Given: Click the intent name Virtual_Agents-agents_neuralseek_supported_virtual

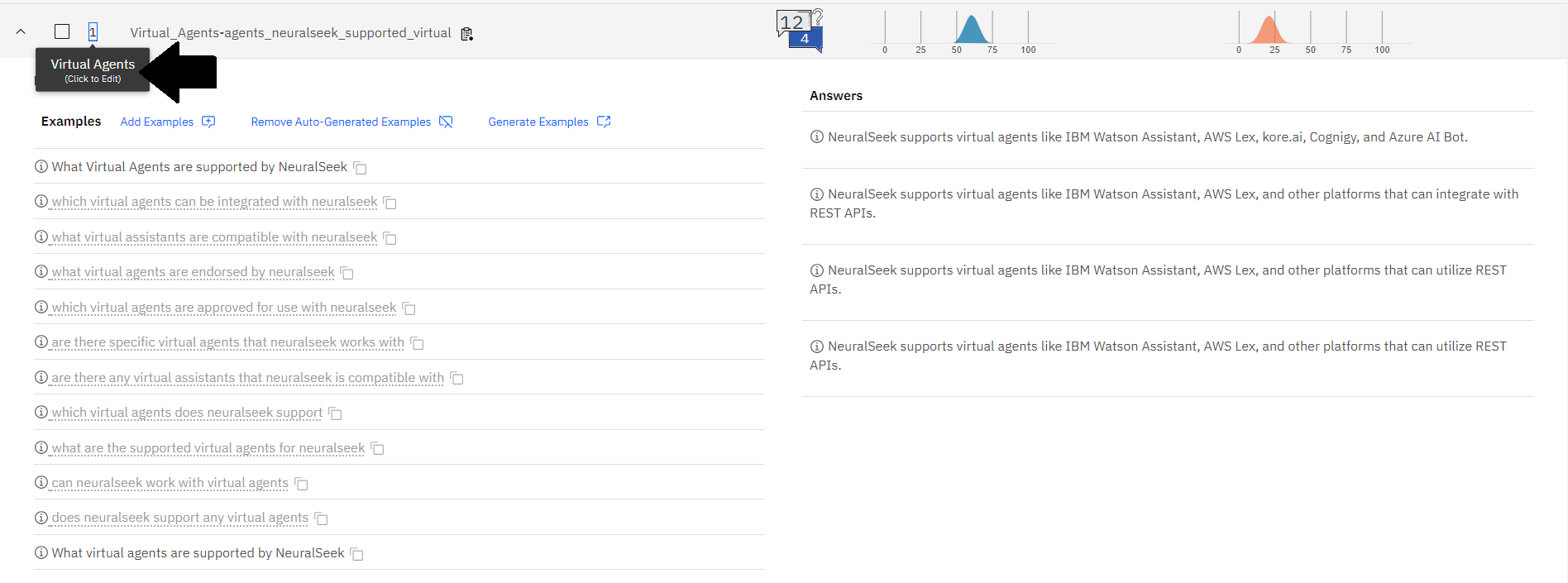Looking at the screenshot, I should click(x=290, y=32).
